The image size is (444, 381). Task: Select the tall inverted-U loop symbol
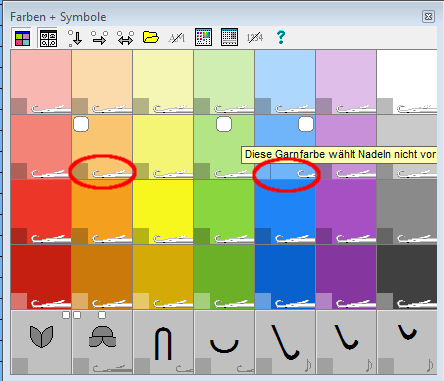[x=163, y=343]
